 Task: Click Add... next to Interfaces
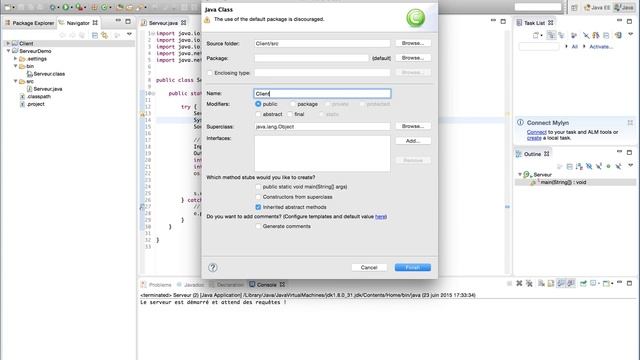click(413, 141)
